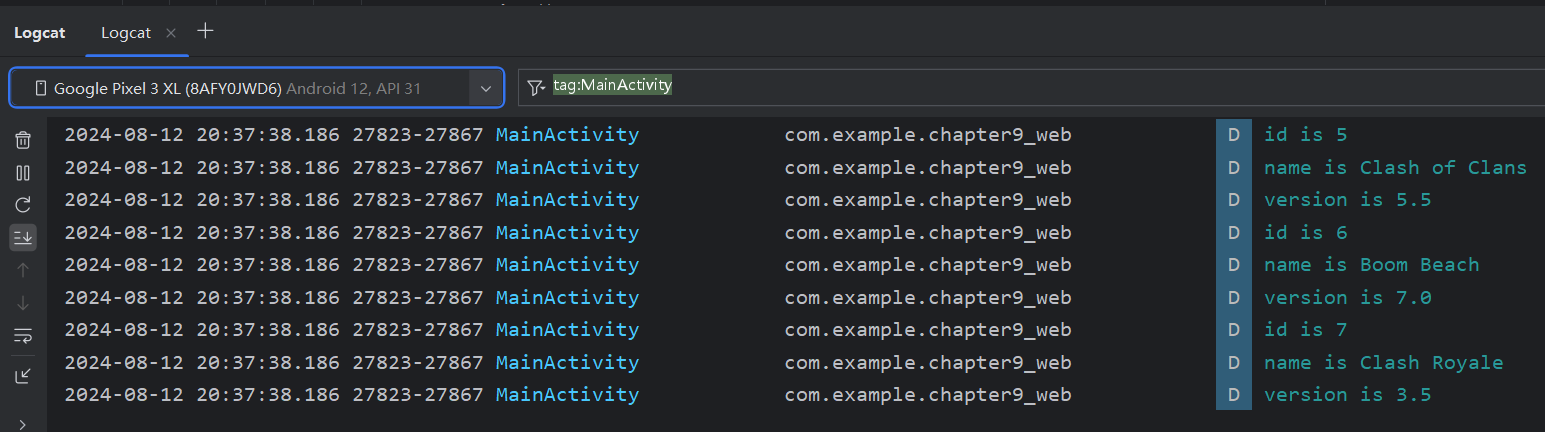This screenshot has height=432, width=1545.
Task: Toggle soft-wrap for log lines
Action: coord(23,336)
